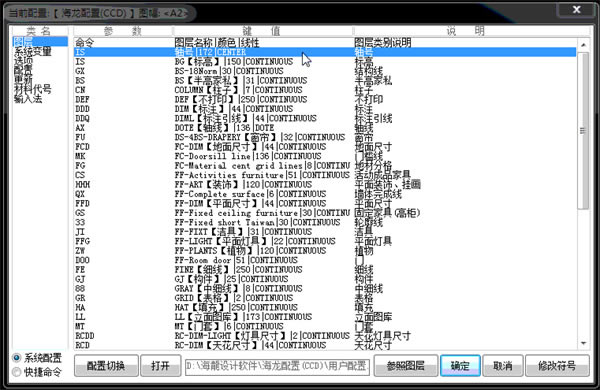Click the 配置切换 button
The image size is (600, 390).
[106, 366]
